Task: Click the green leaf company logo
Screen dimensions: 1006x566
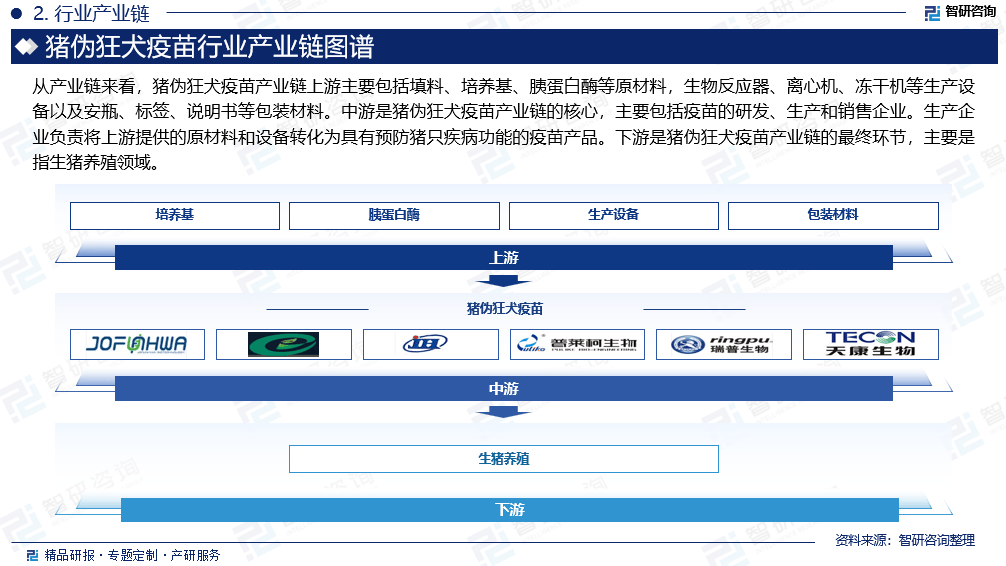Action: click(284, 345)
